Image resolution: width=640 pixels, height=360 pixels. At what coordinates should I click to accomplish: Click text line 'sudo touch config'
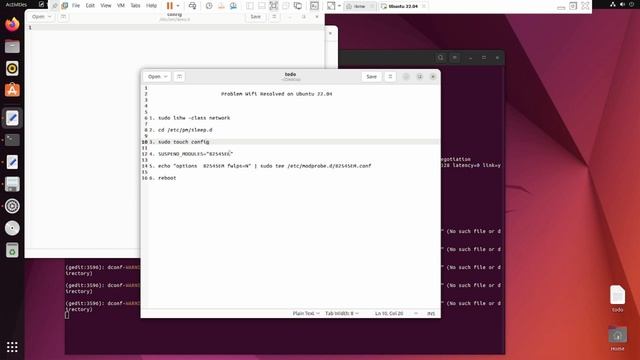click(x=183, y=142)
